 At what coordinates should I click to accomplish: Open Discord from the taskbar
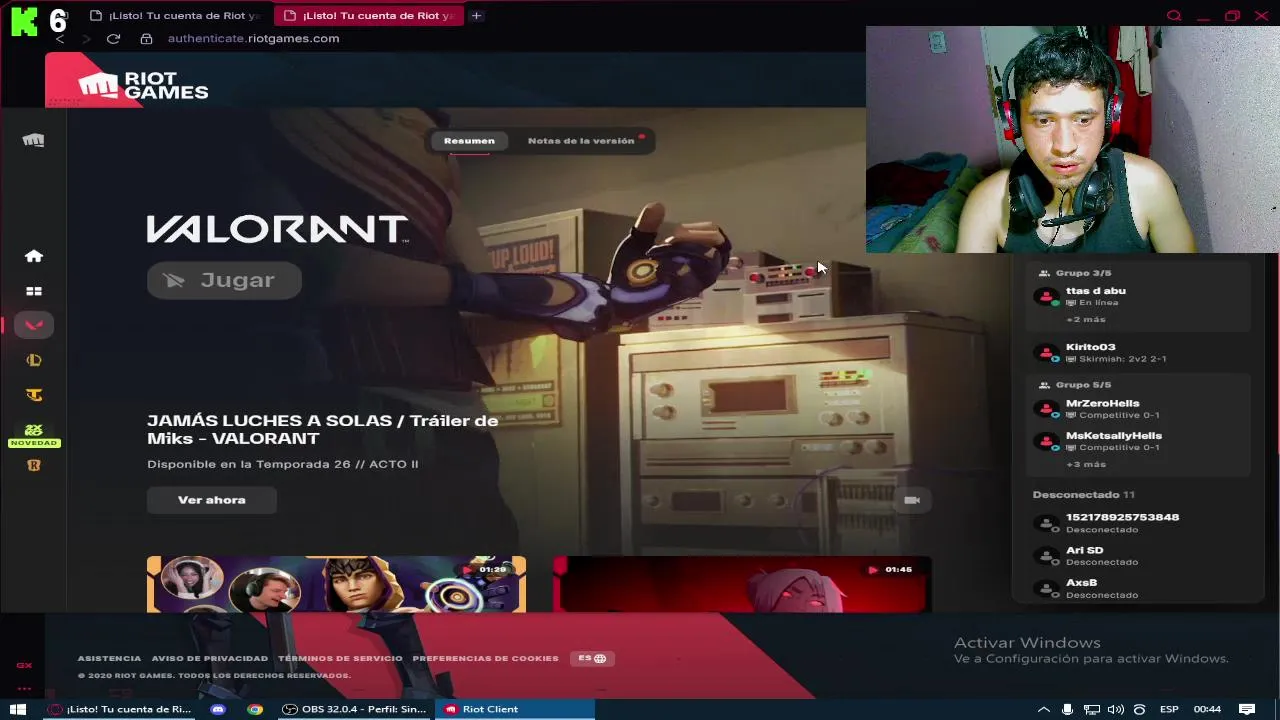click(x=218, y=709)
